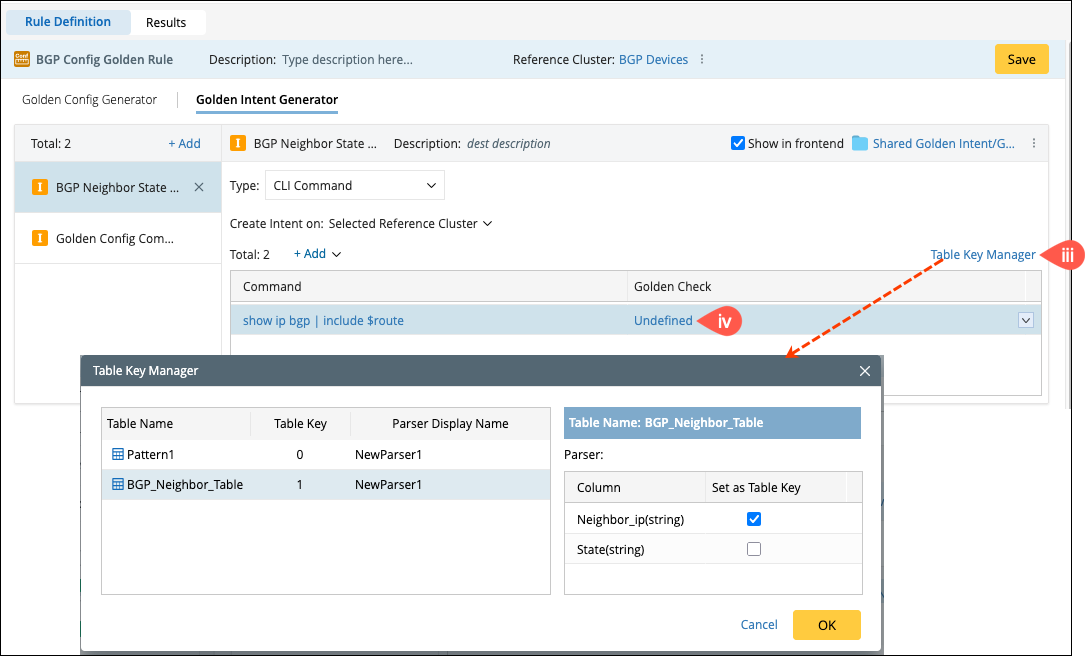Expand the command row dropdown arrow
This screenshot has height=656, width=1085.
point(1025,321)
